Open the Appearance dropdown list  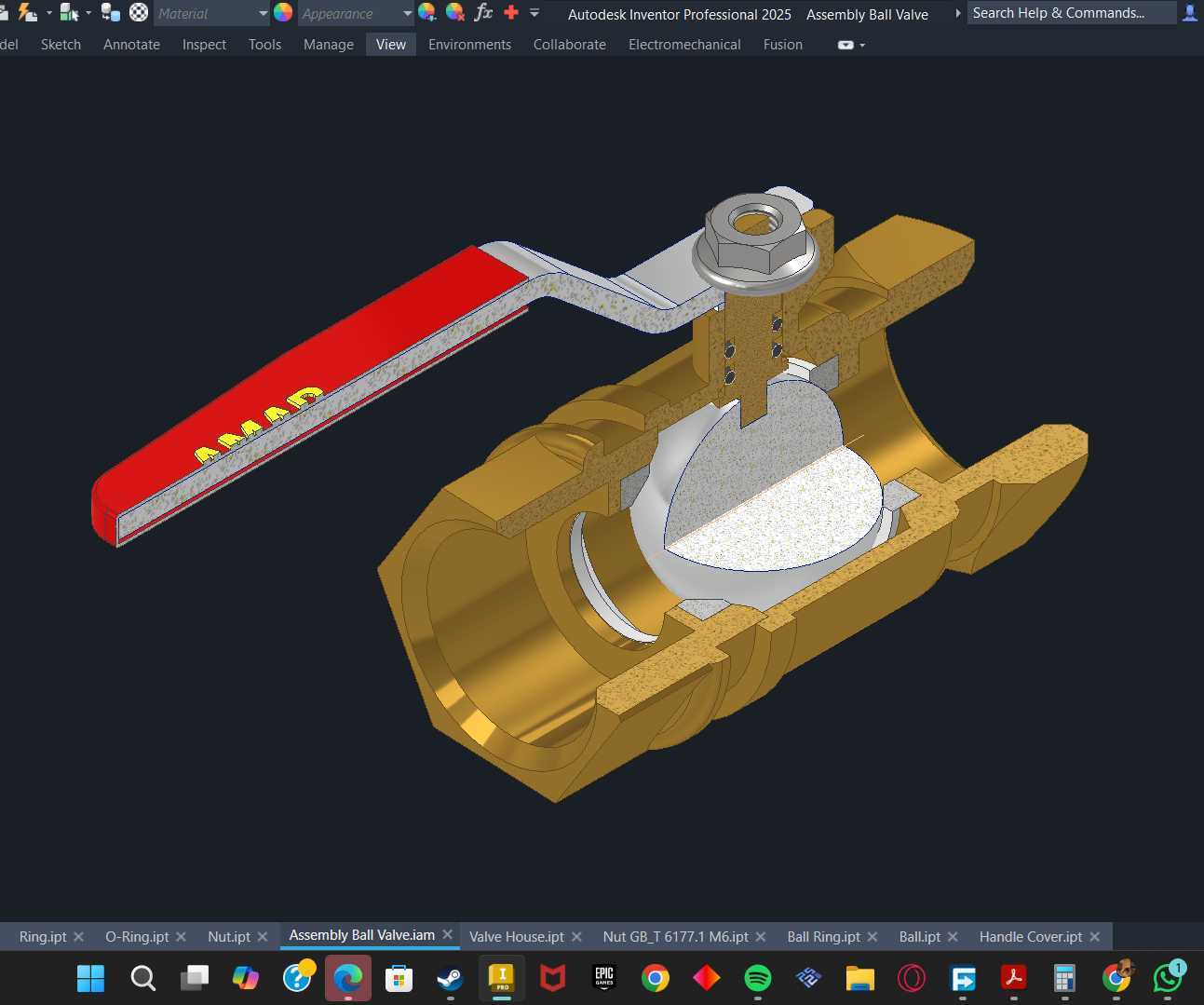pos(407,13)
